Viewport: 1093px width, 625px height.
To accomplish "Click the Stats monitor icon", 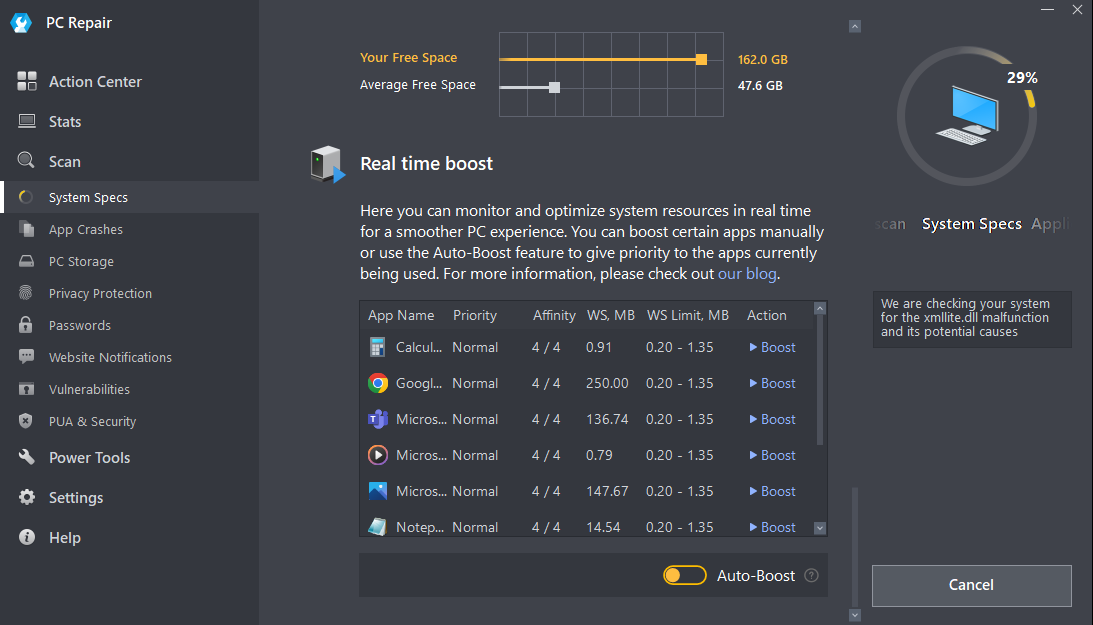I will click(26, 121).
